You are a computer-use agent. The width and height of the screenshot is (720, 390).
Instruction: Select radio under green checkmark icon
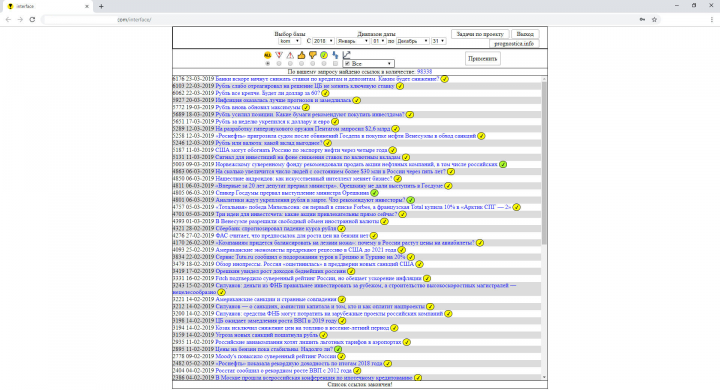tap(324, 63)
